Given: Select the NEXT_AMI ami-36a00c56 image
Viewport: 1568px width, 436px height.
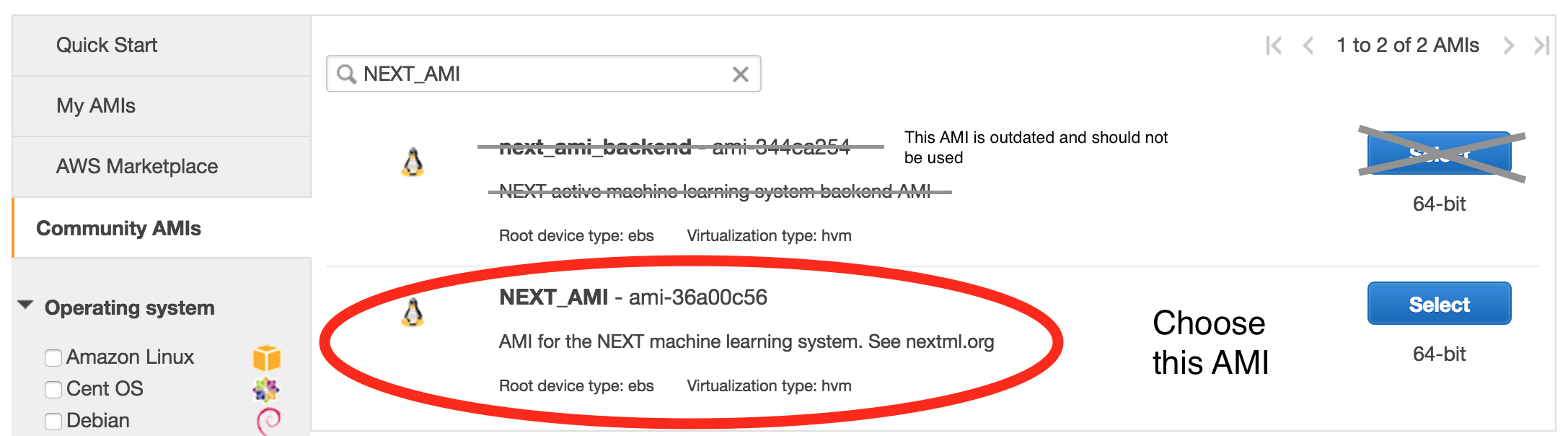Looking at the screenshot, I should (1439, 304).
